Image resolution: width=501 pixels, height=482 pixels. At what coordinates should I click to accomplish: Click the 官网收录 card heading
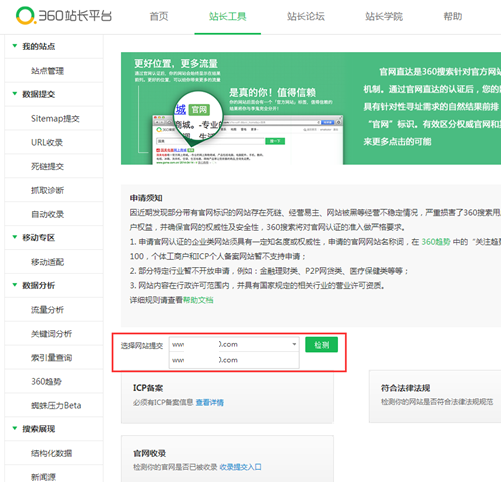pos(150,453)
